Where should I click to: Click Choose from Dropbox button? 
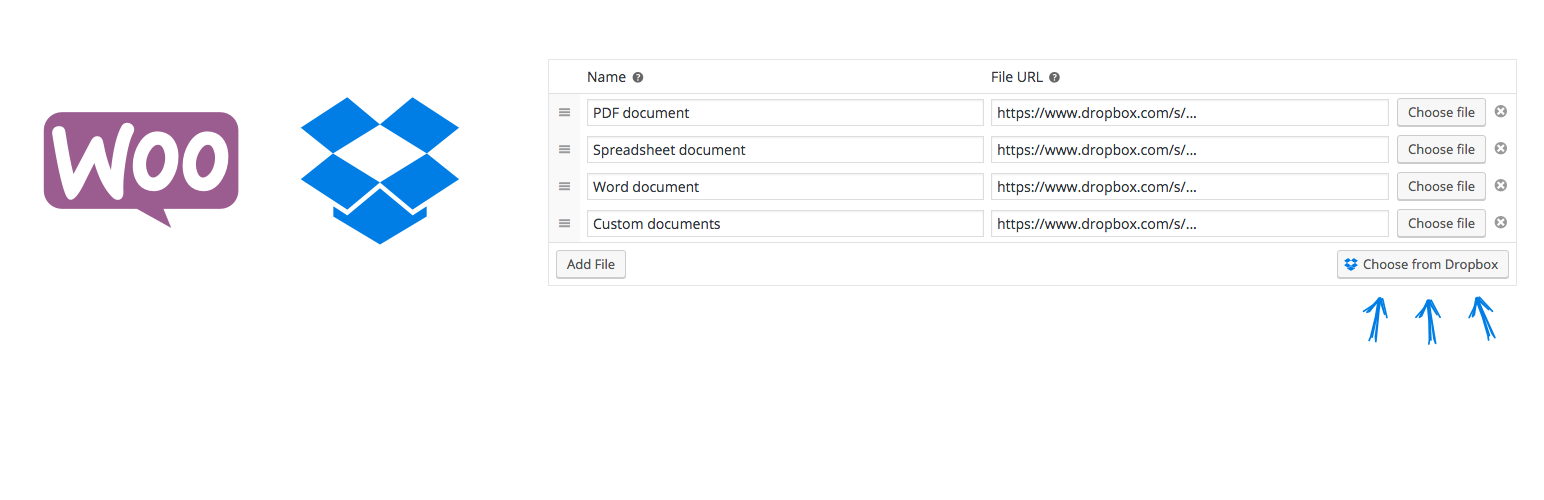coord(1422,264)
